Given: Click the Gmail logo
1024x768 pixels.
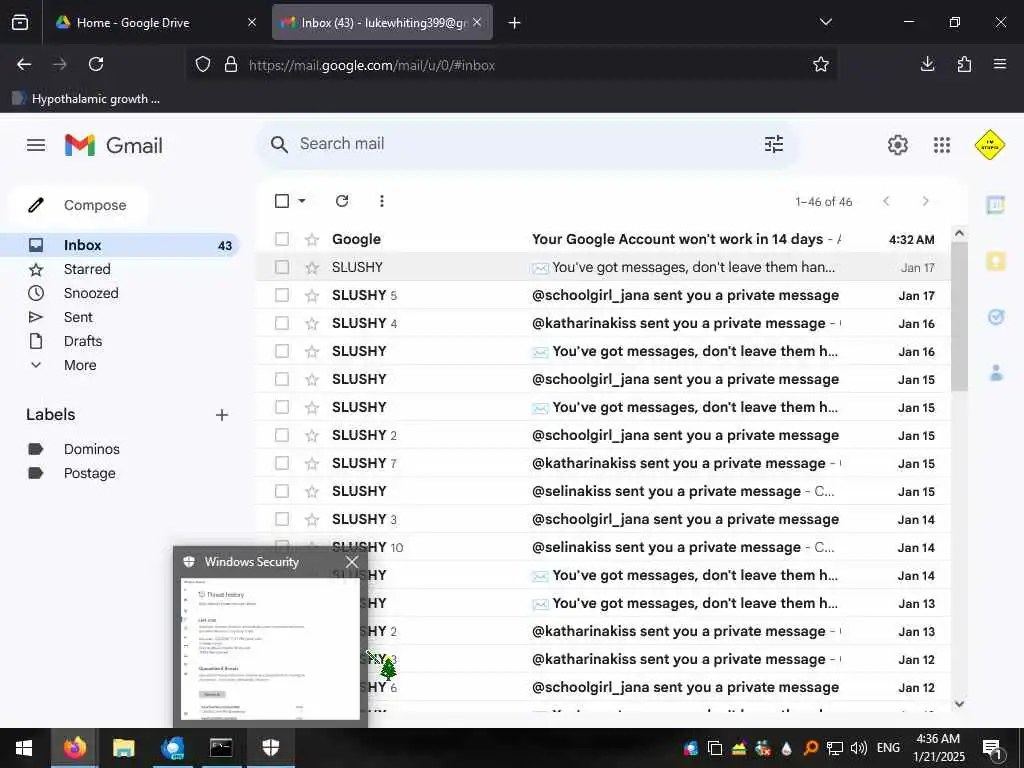Looking at the screenshot, I should click(114, 145).
